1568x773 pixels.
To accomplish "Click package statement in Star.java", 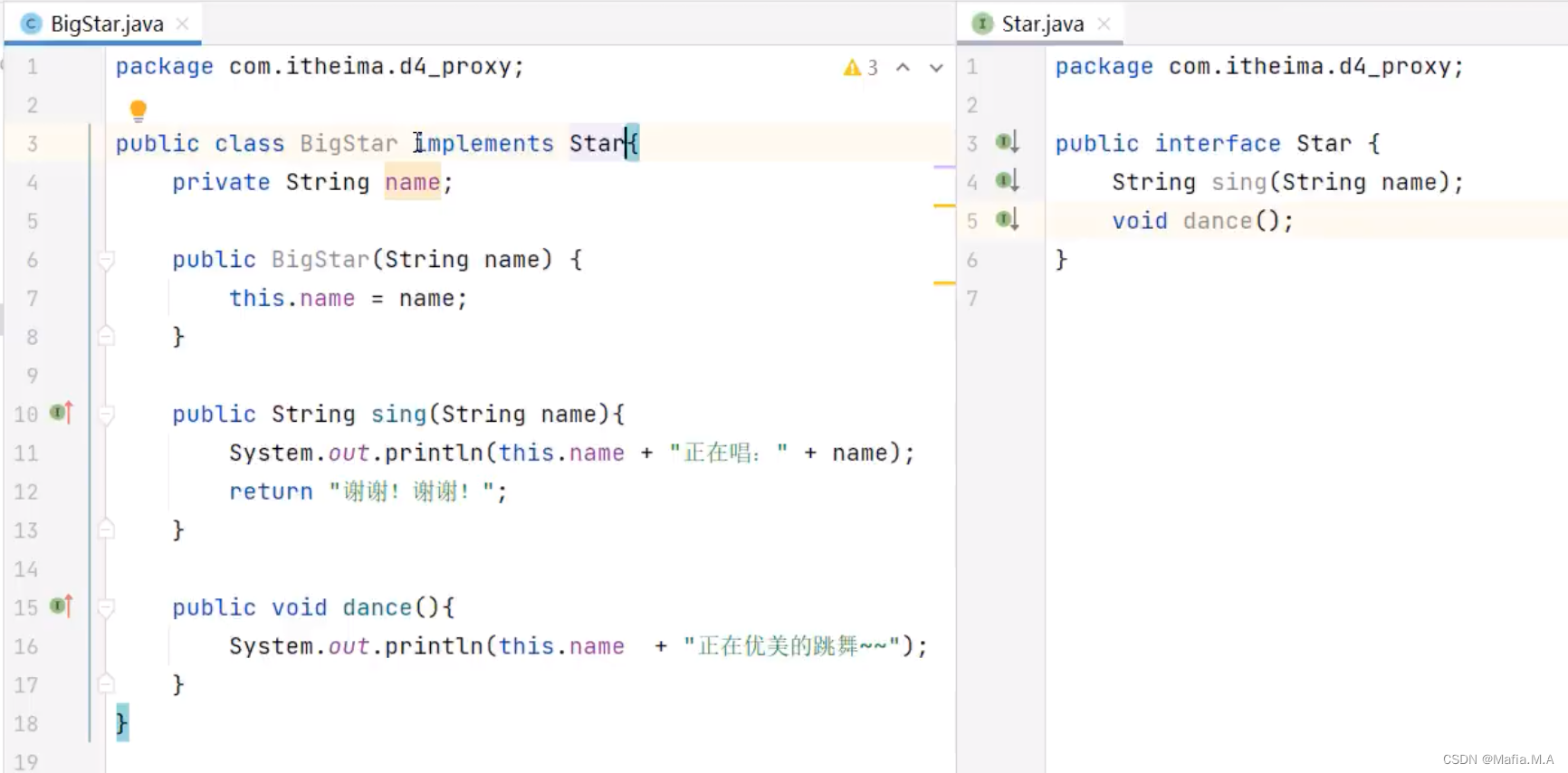I will pyautogui.click(x=1259, y=66).
